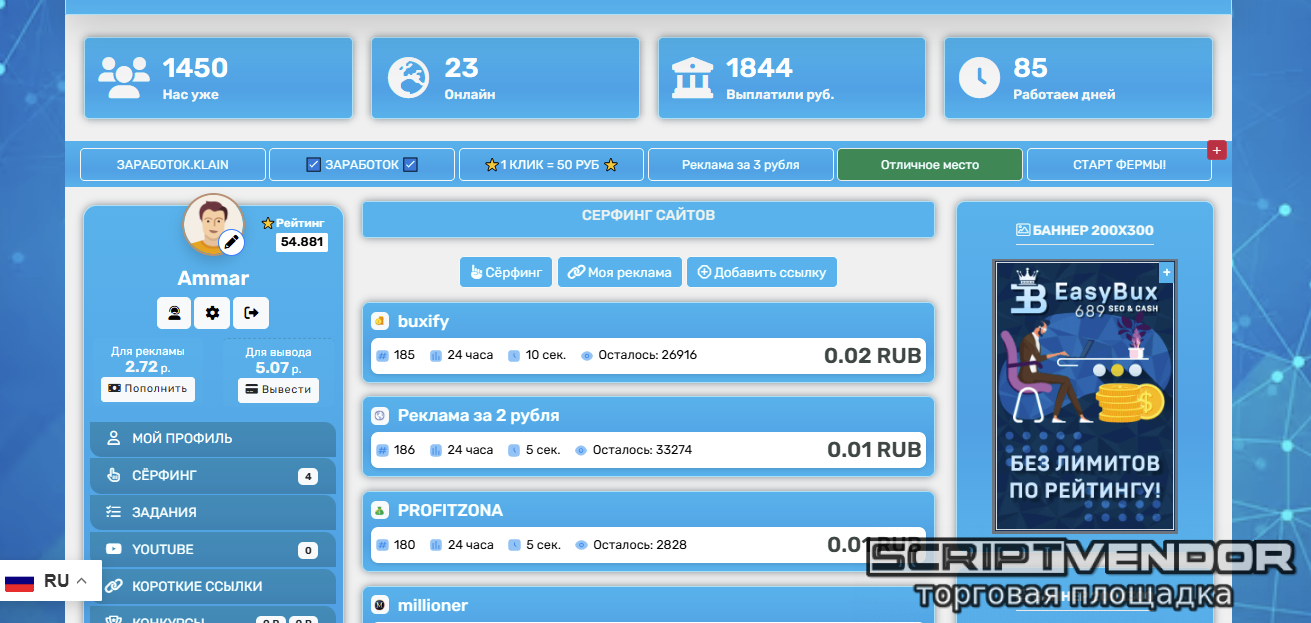Click the withdrawal balance 5.07 р.
Screen dimensions: 1311x623
coord(278,368)
